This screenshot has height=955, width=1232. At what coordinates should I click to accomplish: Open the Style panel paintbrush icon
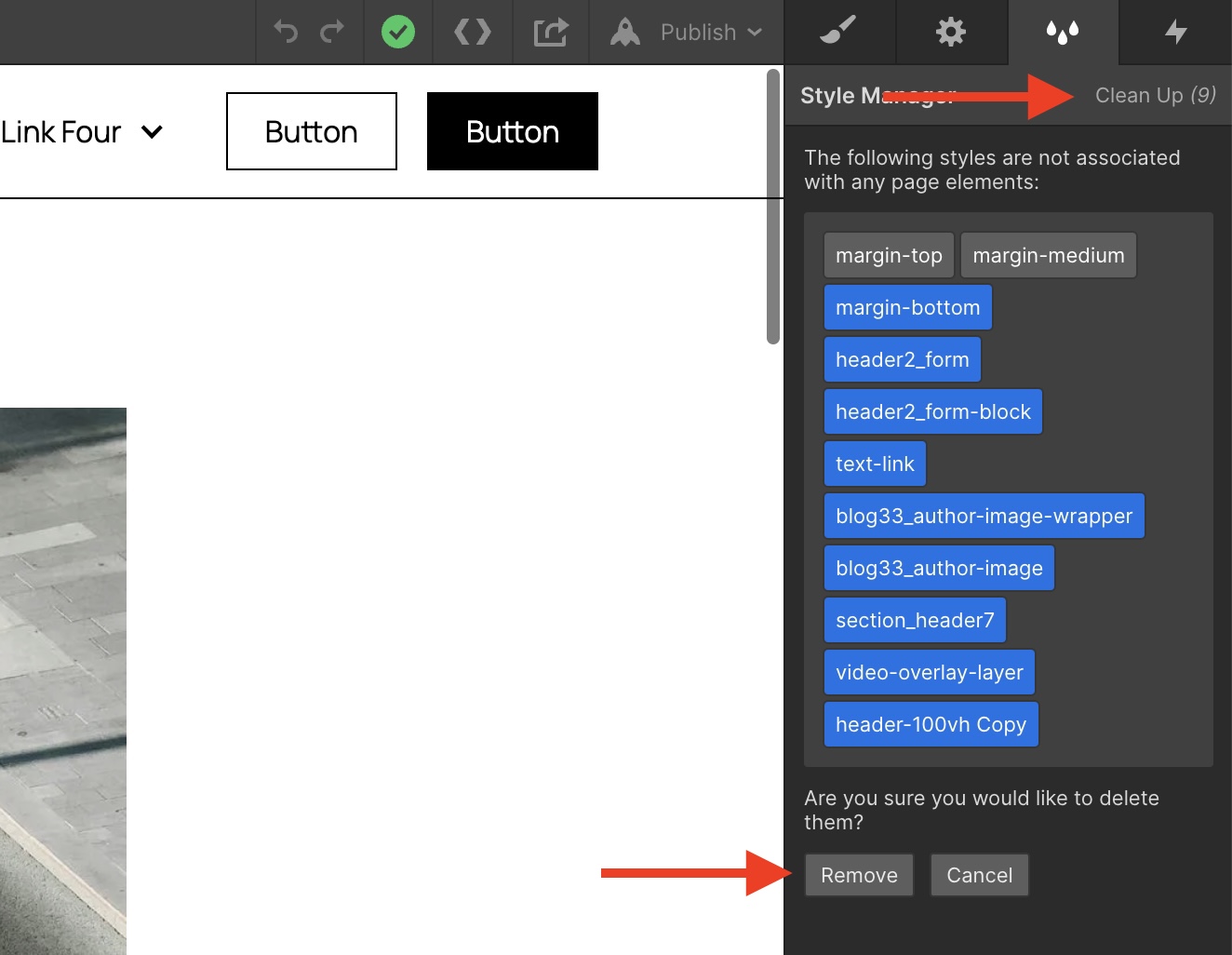838,32
